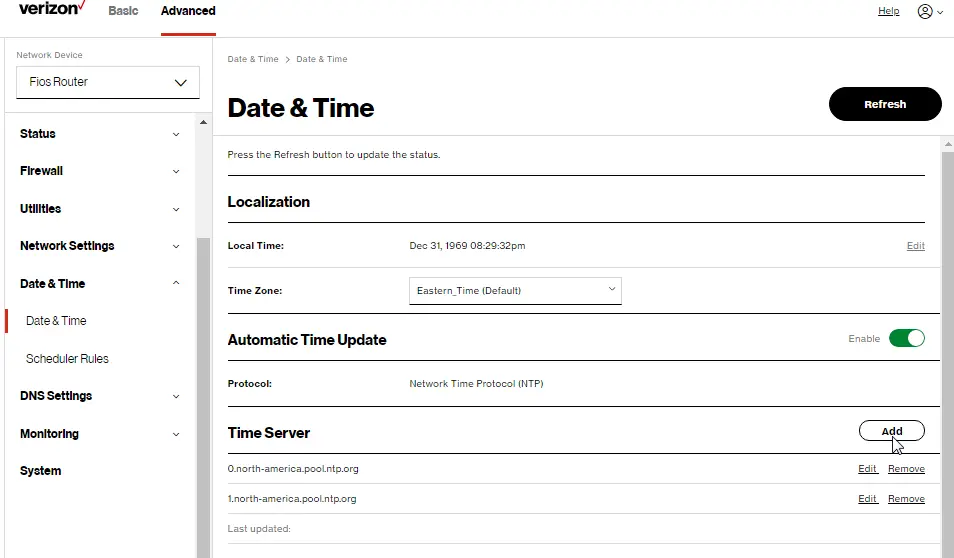The width and height of the screenshot is (954, 558).
Task: Open Scheduler Rules in the sidebar
Action: point(67,359)
